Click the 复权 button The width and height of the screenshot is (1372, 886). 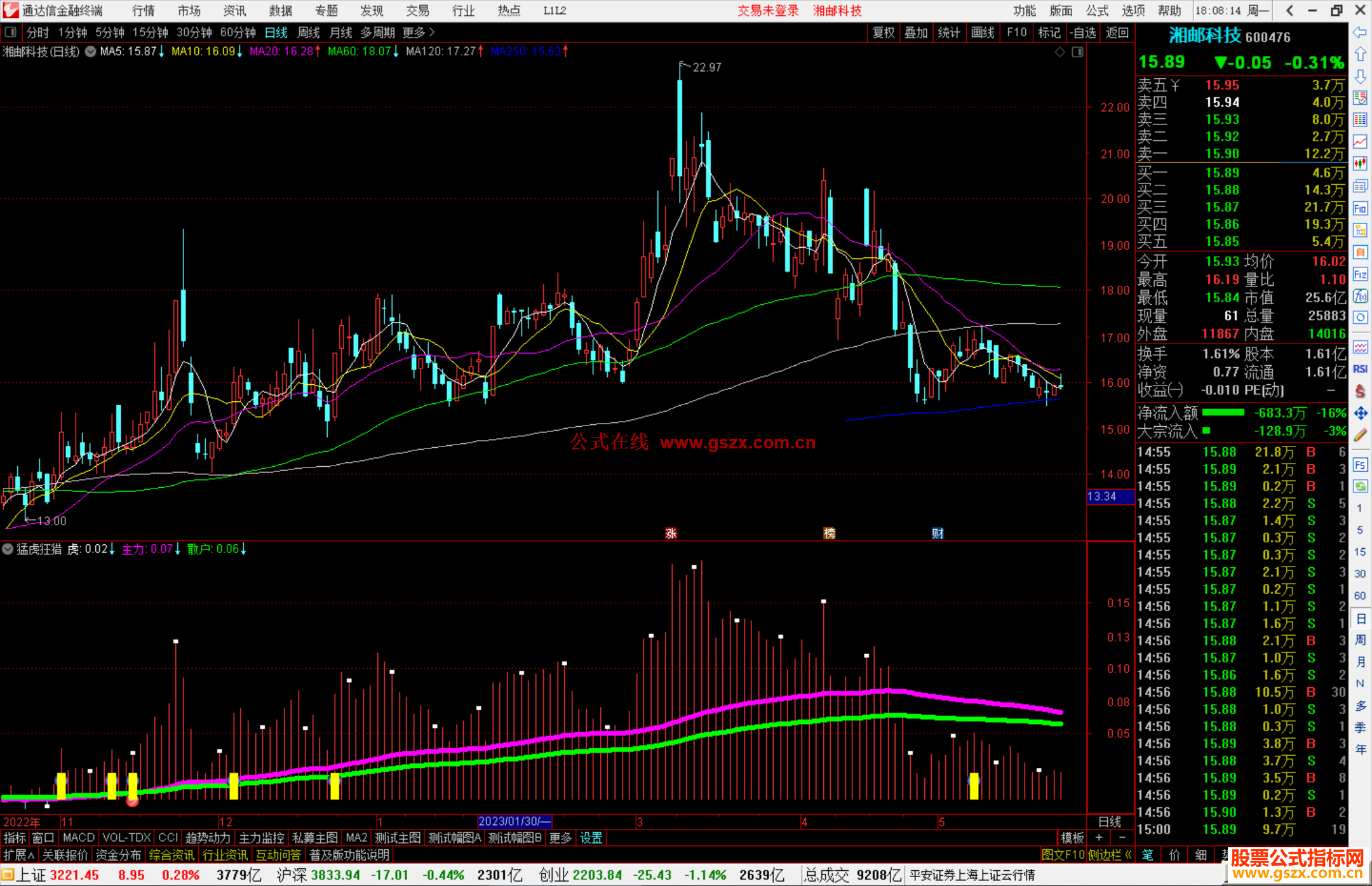pyautogui.click(x=883, y=32)
